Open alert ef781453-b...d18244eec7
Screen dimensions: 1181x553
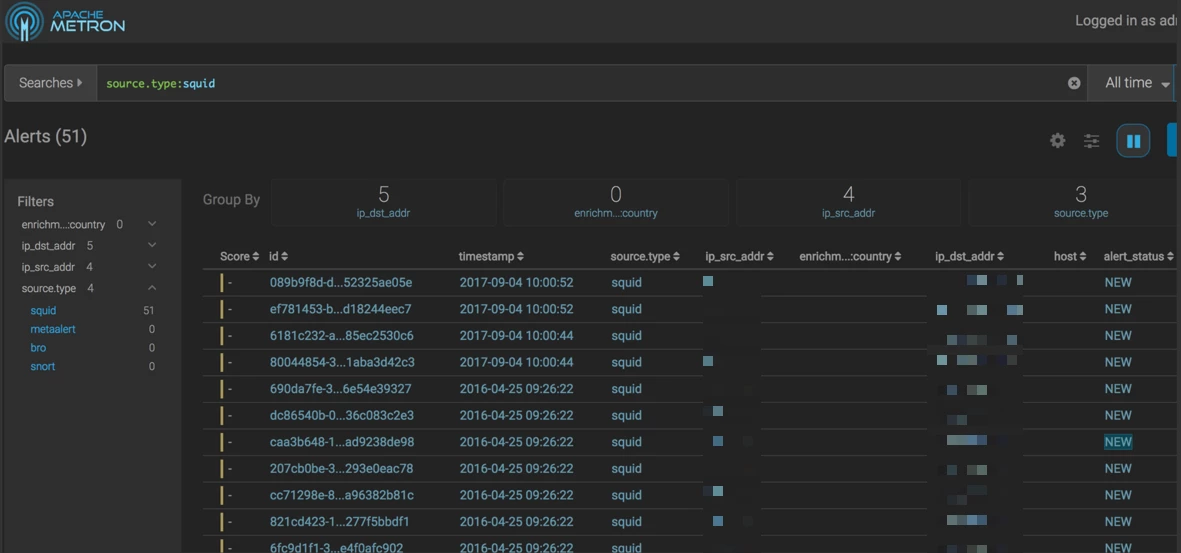coord(340,309)
